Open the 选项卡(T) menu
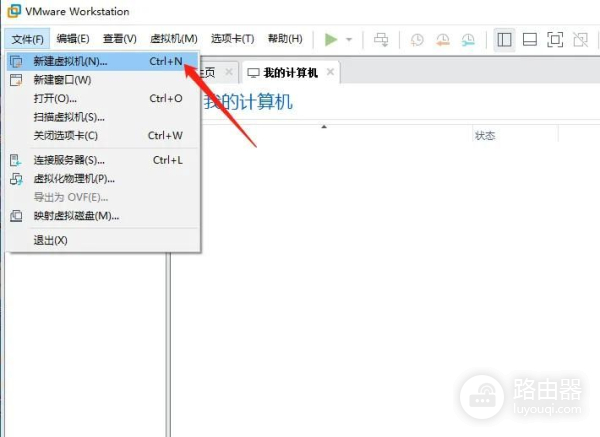600x437 pixels. pos(232,39)
